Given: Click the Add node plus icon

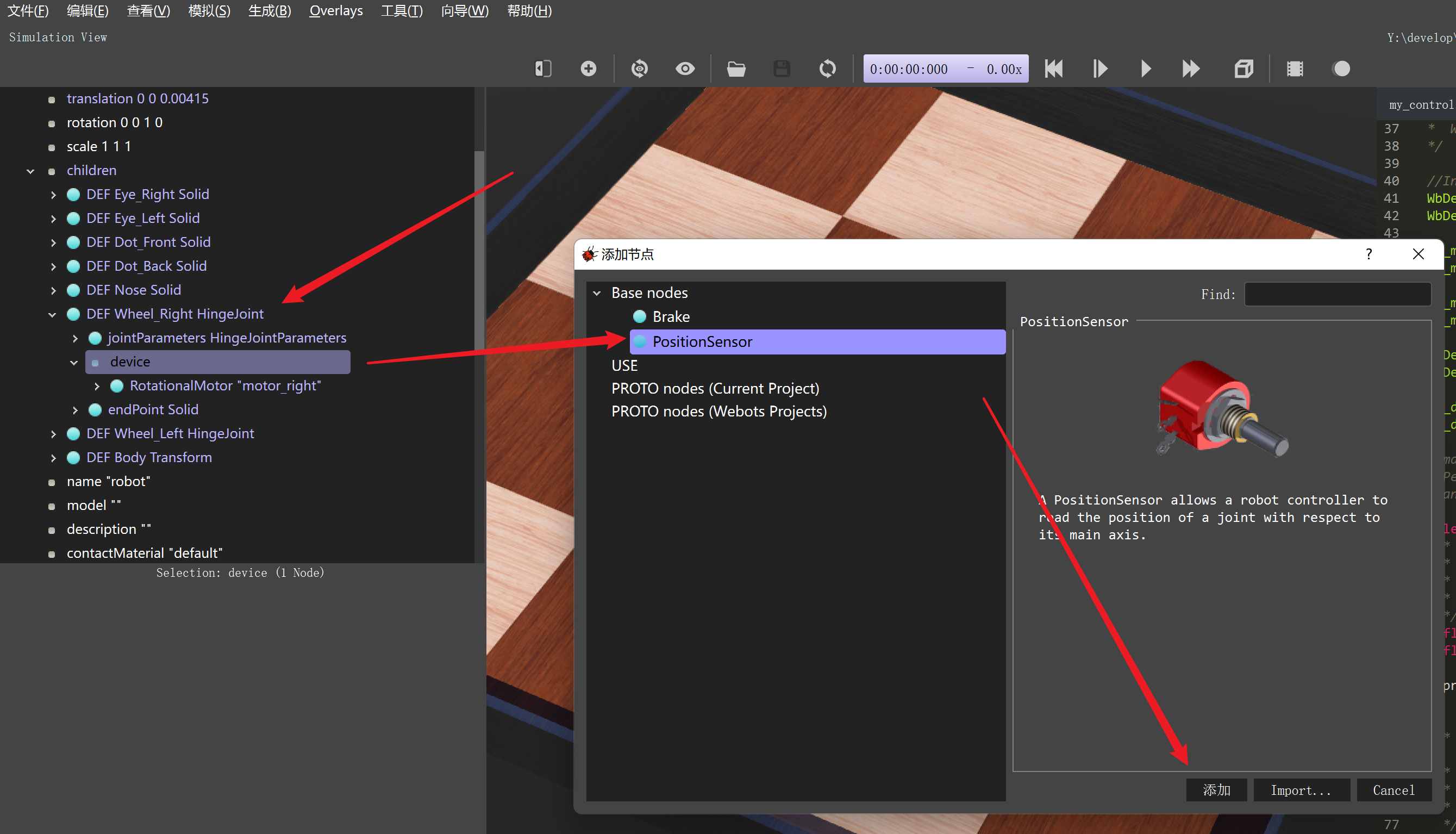Looking at the screenshot, I should point(588,69).
